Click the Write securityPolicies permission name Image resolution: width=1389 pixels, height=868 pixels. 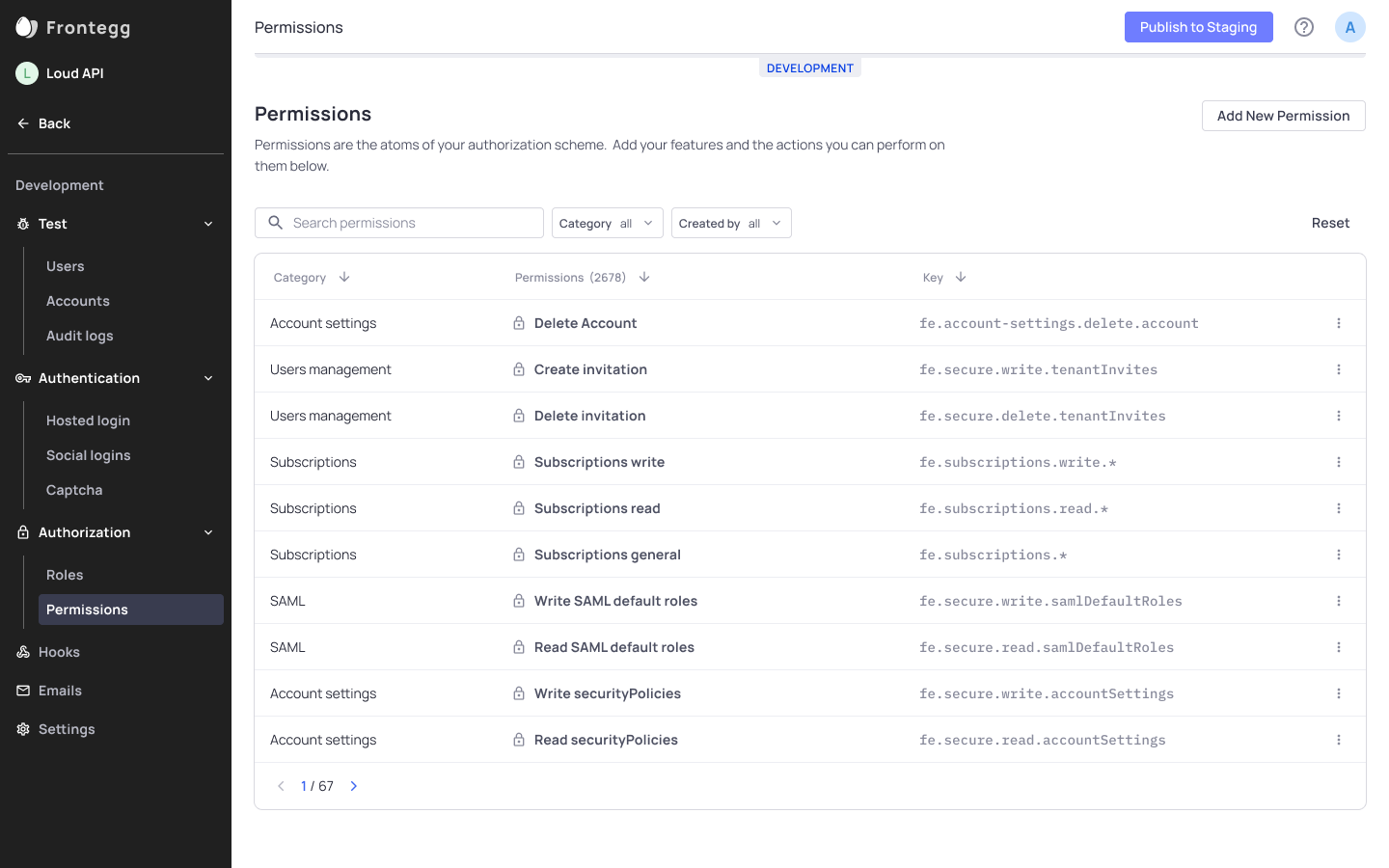(x=608, y=693)
